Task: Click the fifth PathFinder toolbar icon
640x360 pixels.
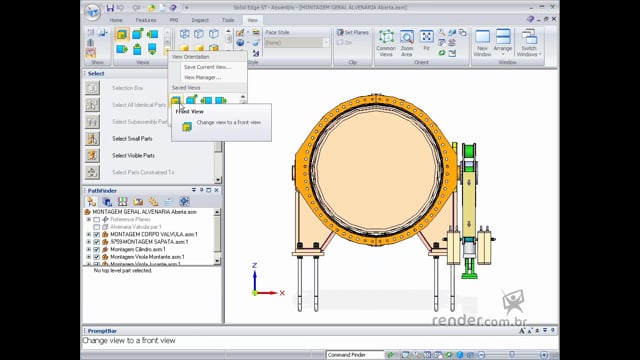Action: (x=153, y=201)
